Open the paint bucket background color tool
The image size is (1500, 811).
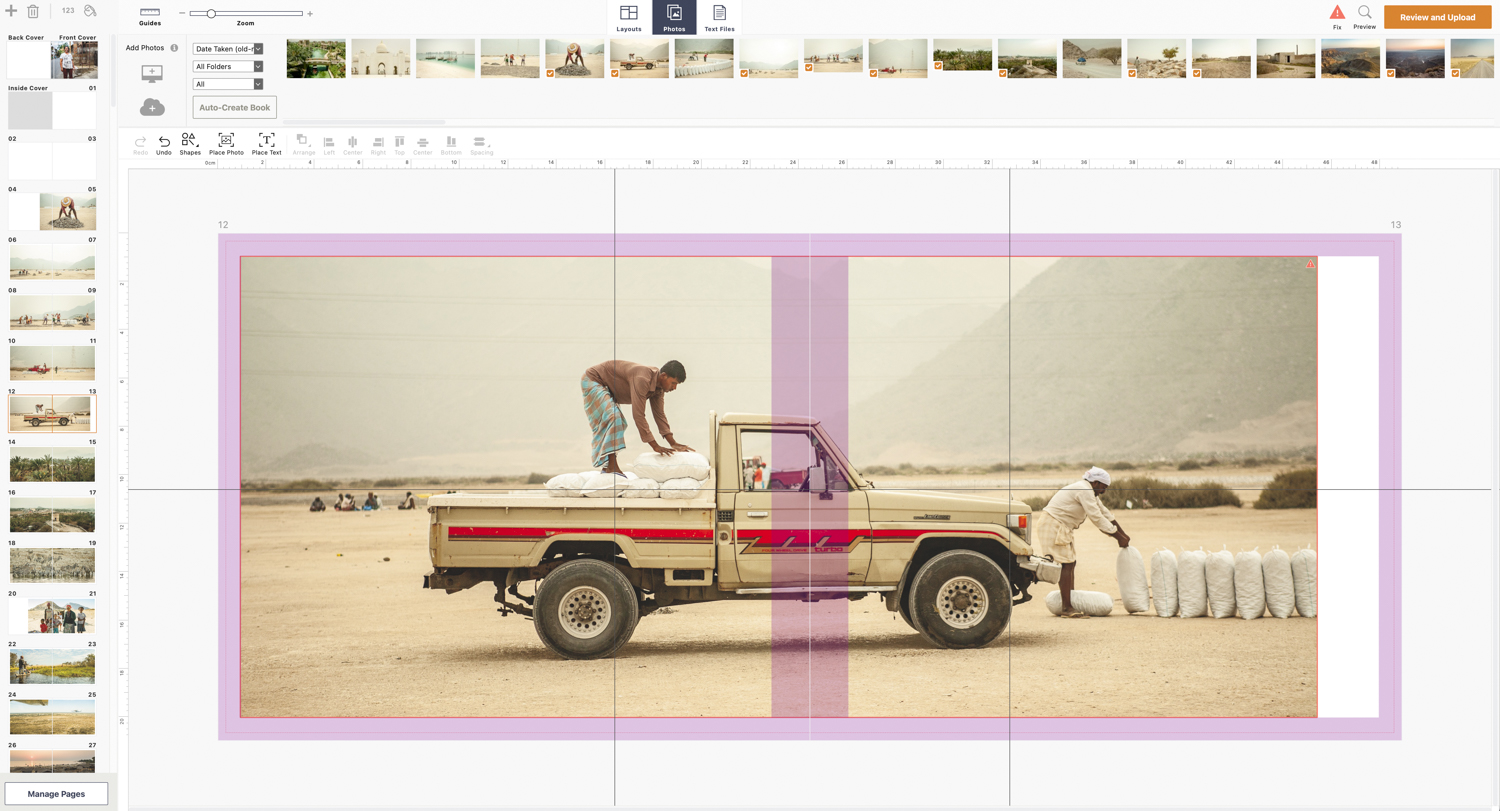pyautogui.click(x=90, y=11)
